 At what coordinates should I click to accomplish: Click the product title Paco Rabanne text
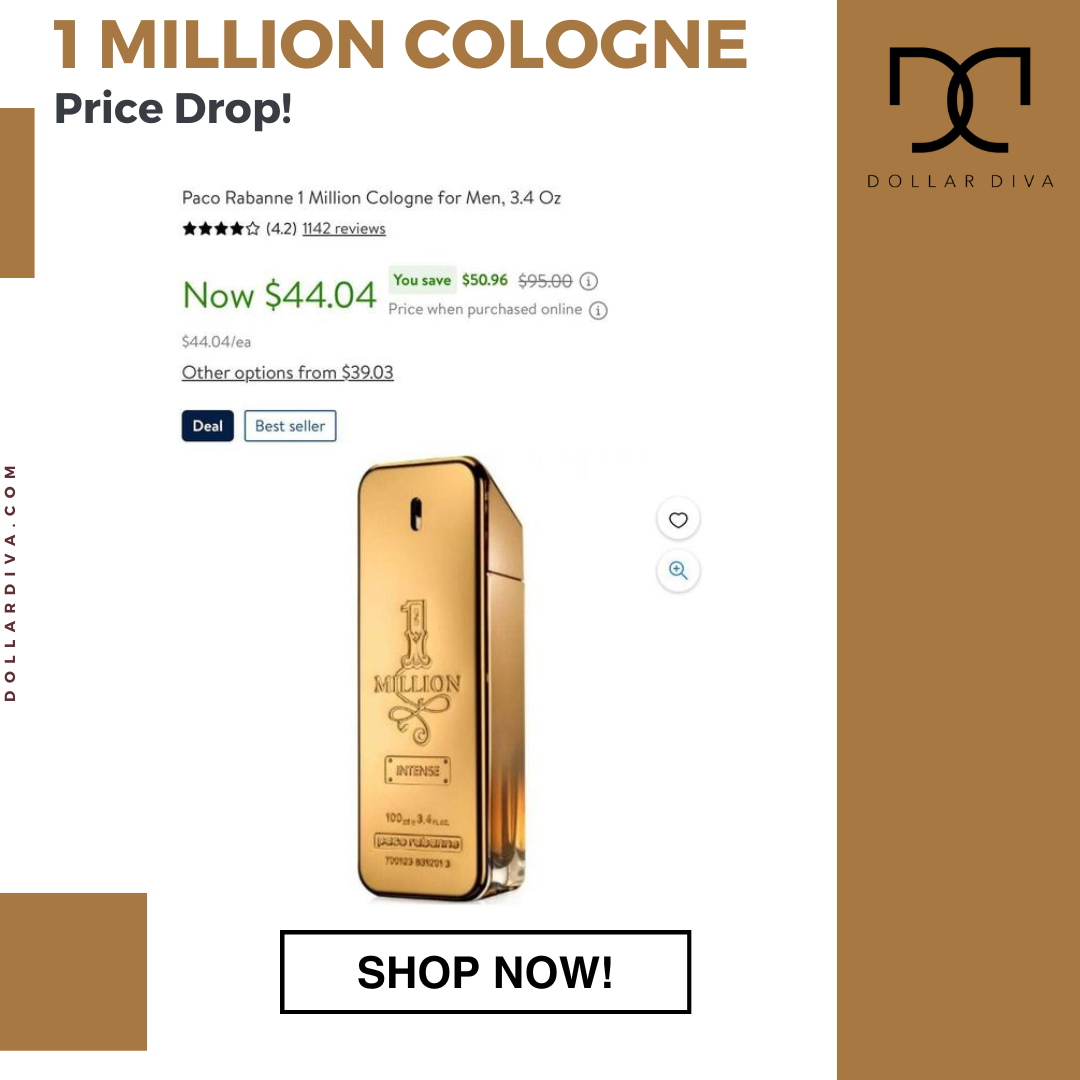coord(371,198)
